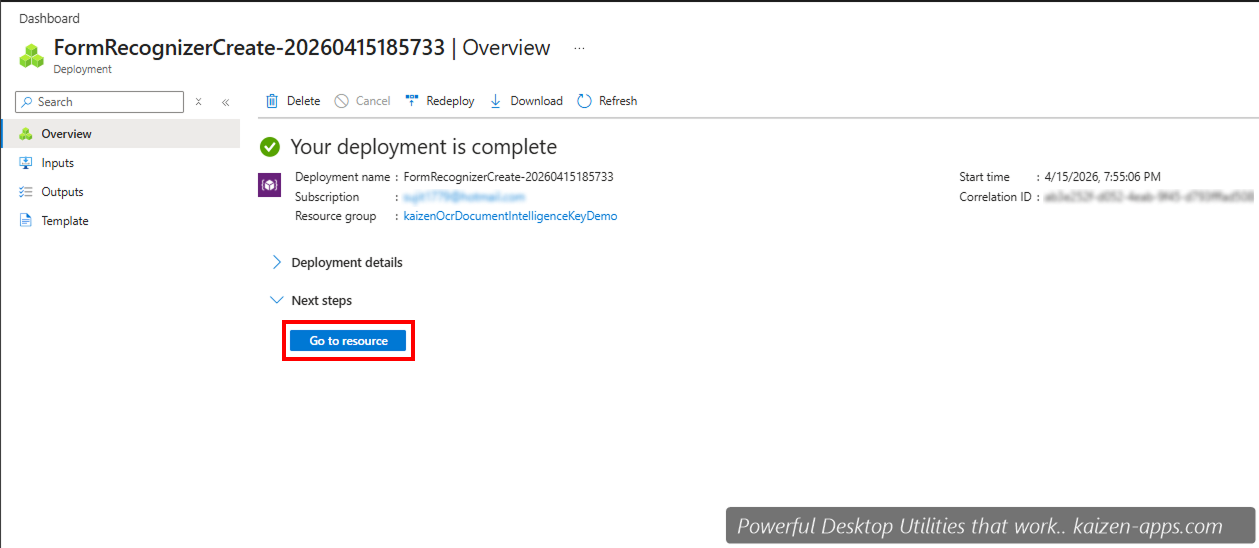Select the Start time value 7:55:06 PM
The image size is (1259, 548).
(1103, 177)
